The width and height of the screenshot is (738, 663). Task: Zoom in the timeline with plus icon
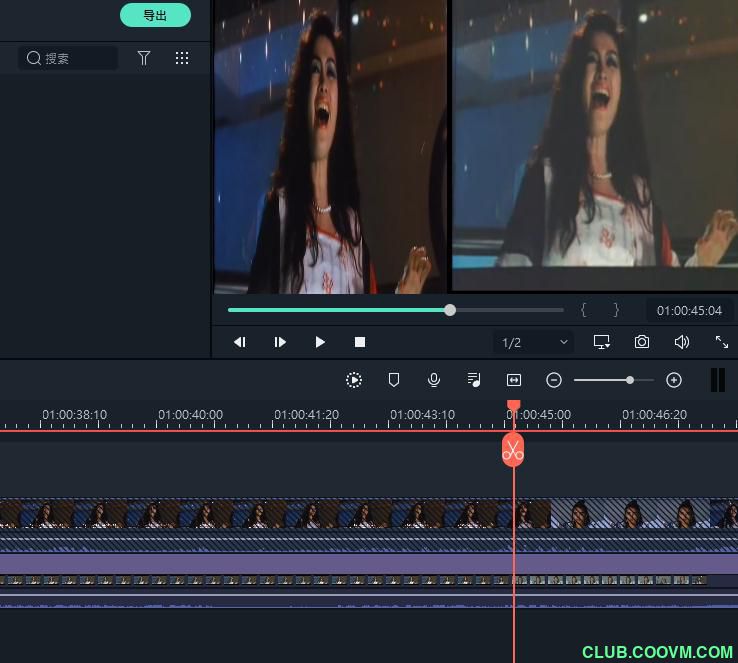[674, 380]
